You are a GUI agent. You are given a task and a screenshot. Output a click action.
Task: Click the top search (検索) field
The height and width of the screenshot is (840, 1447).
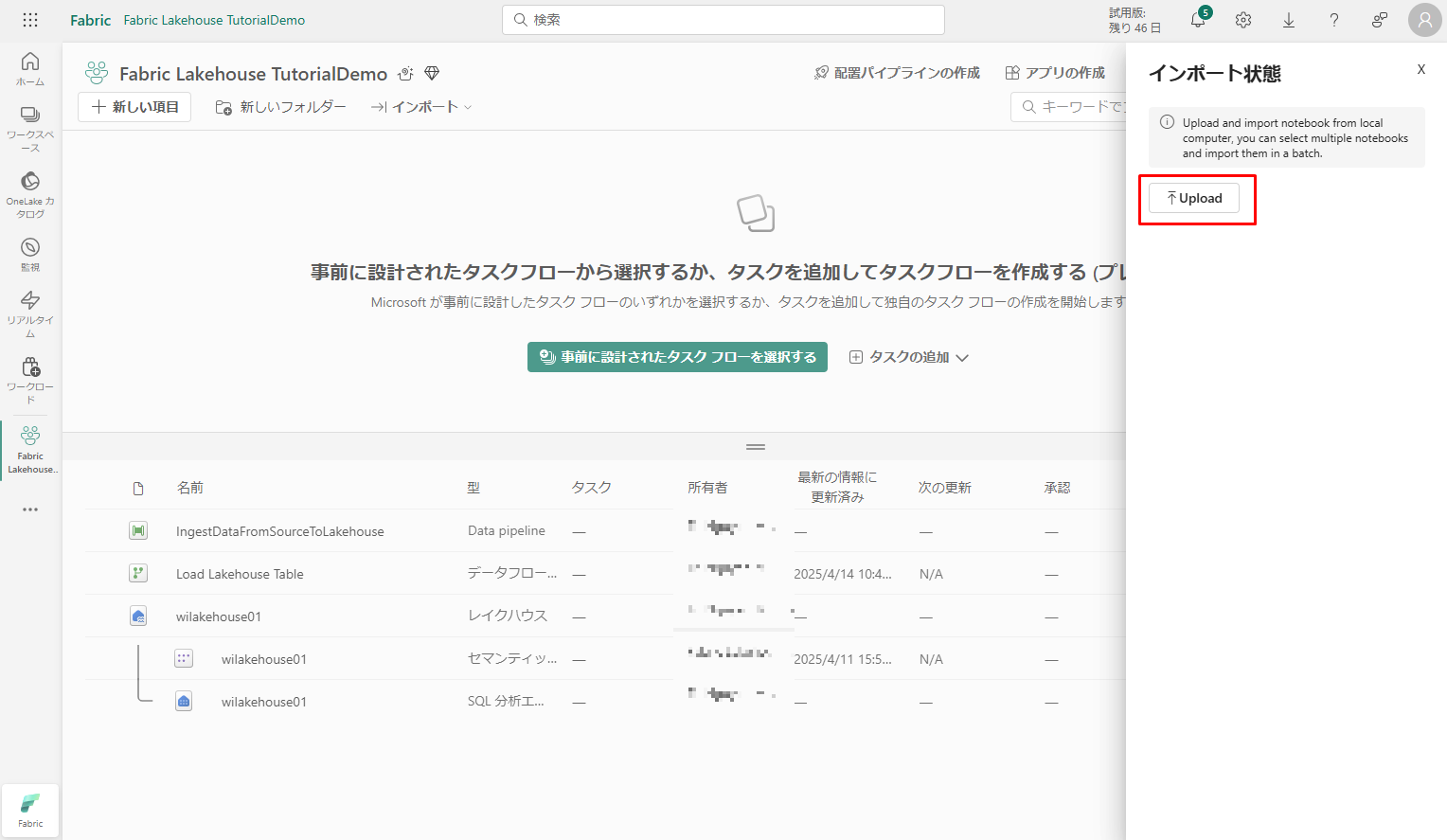(723, 20)
